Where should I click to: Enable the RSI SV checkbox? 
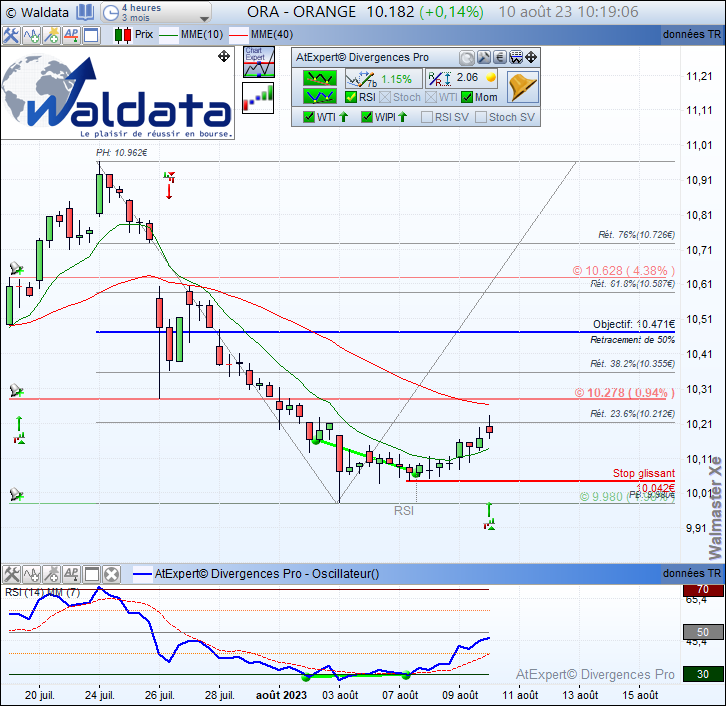click(x=427, y=117)
